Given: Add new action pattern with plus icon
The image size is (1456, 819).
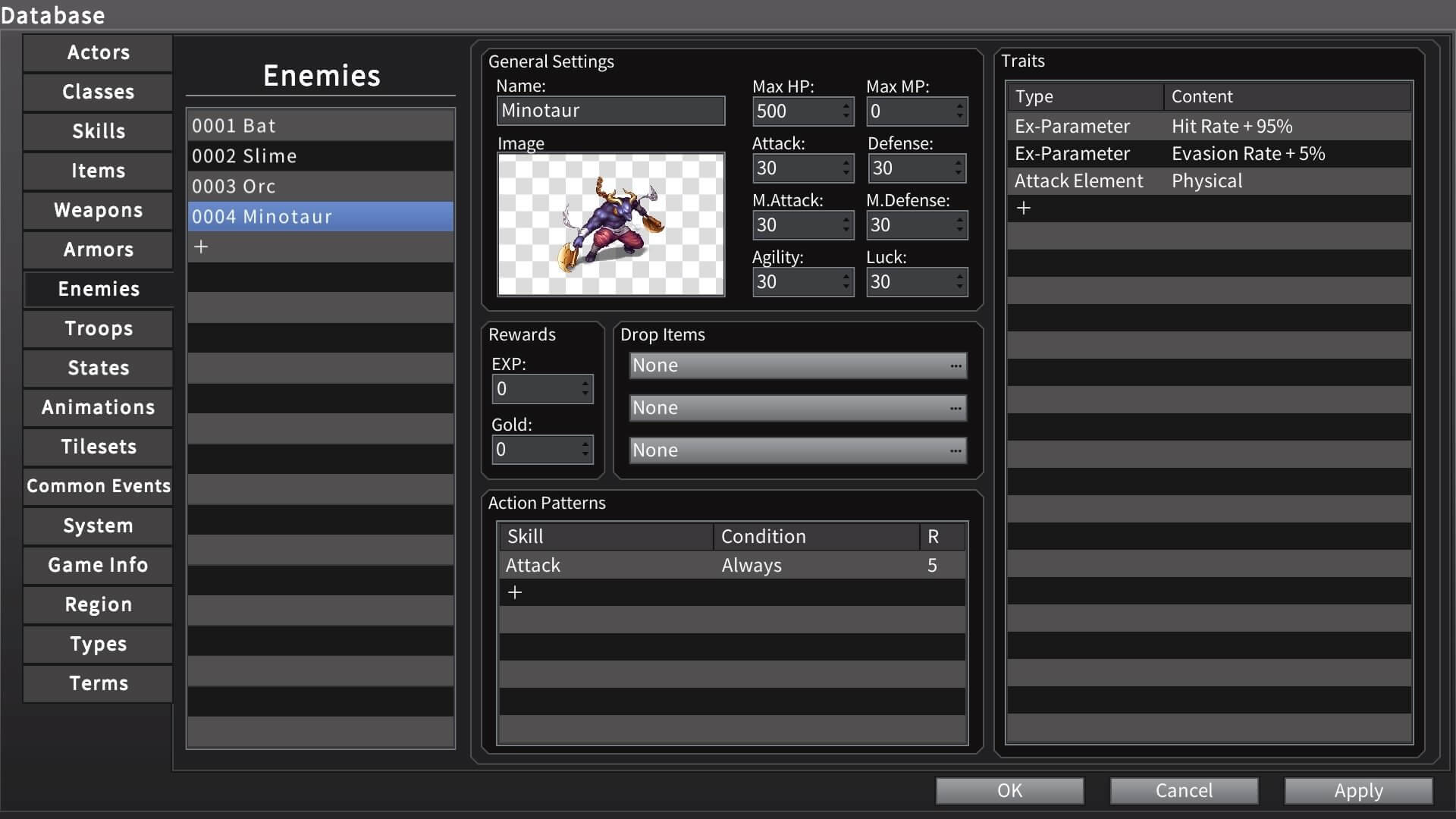Looking at the screenshot, I should pos(515,592).
